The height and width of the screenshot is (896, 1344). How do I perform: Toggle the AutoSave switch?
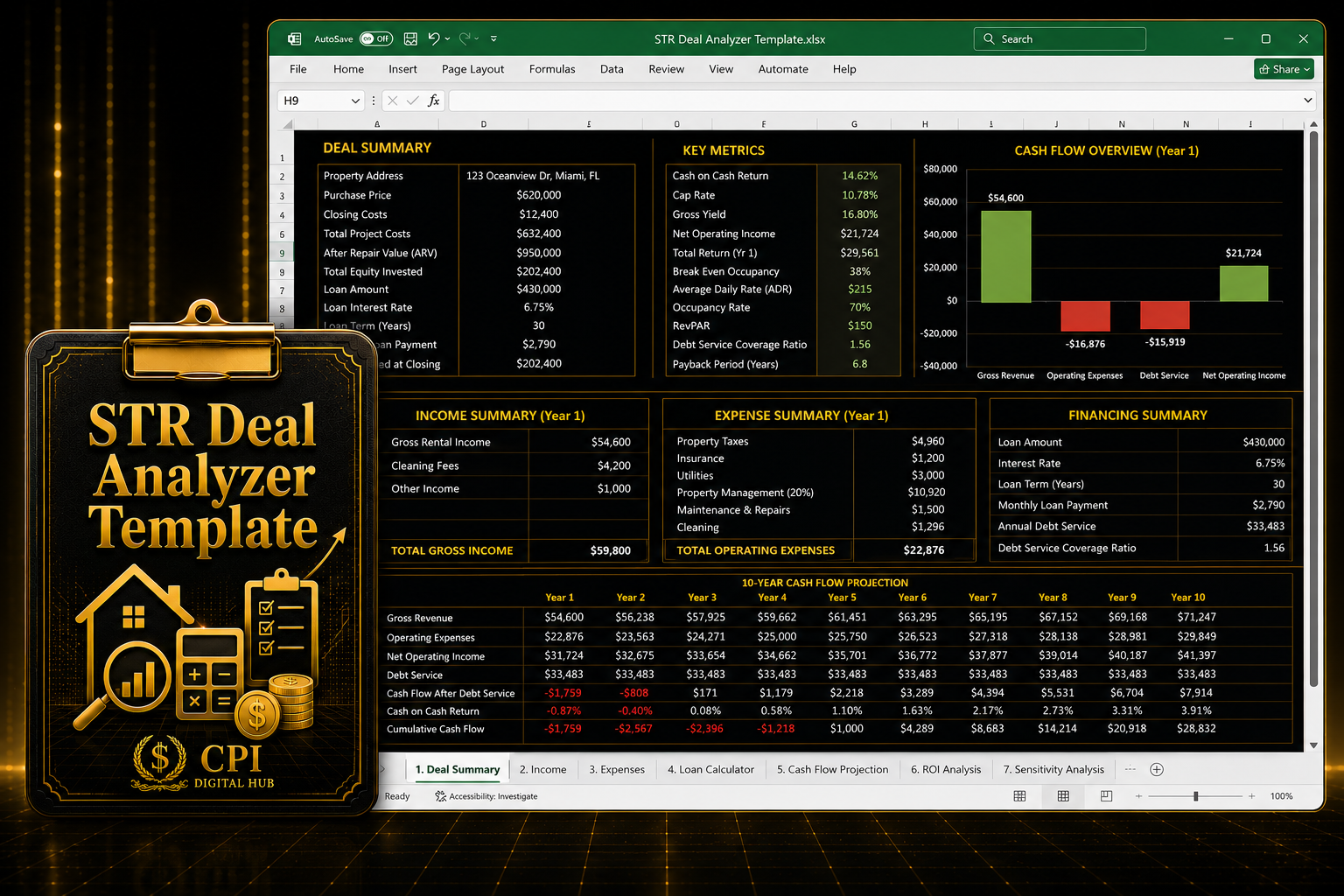(376, 38)
